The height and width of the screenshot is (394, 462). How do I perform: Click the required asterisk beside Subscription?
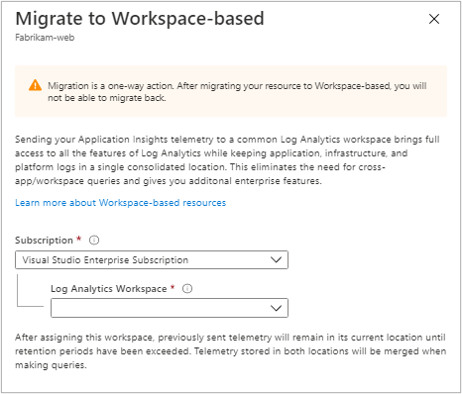click(x=79, y=239)
